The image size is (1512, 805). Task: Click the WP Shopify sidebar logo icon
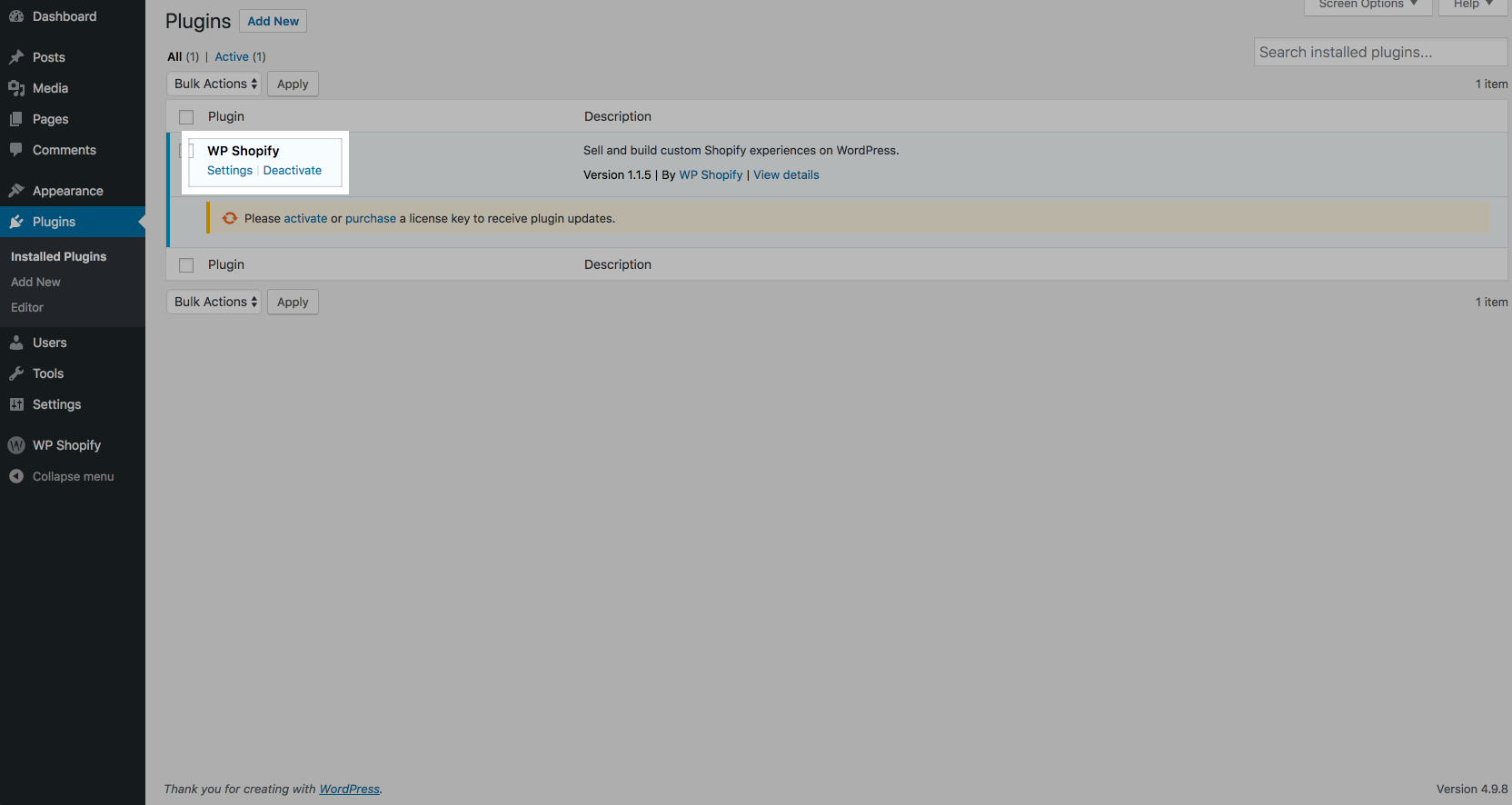[x=16, y=445]
